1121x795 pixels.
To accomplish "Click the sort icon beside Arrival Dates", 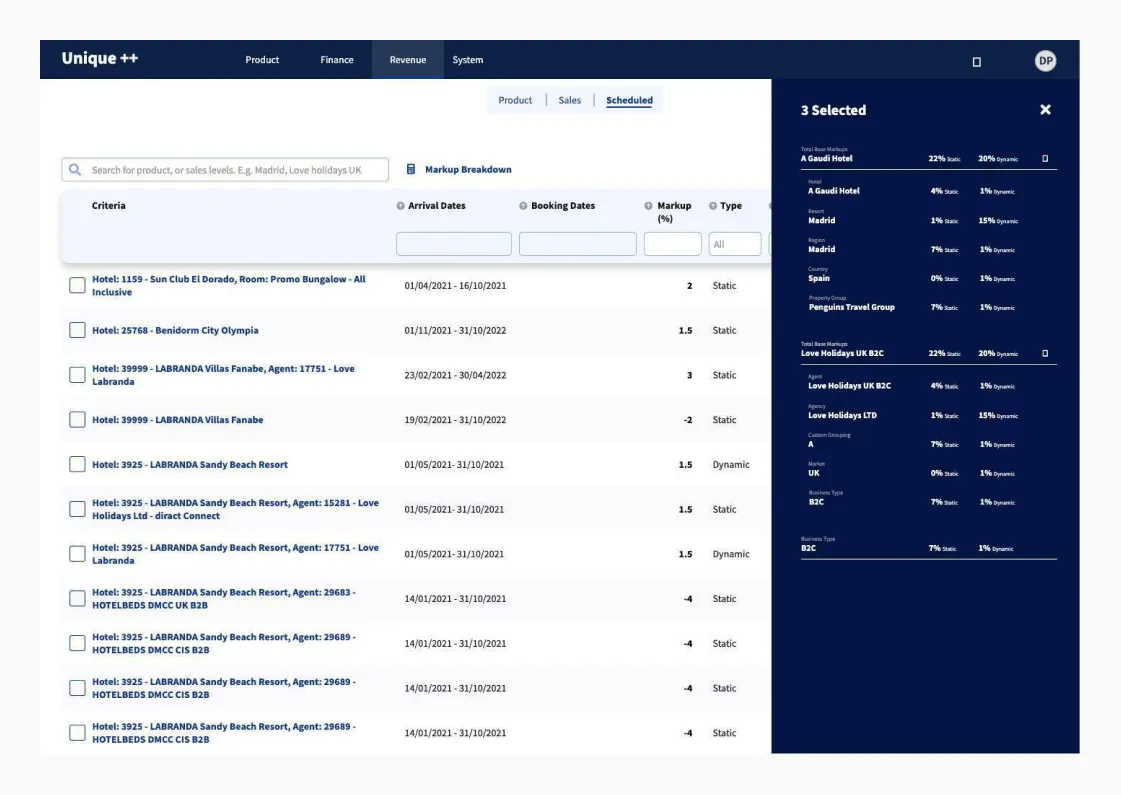I will point(401,206).
